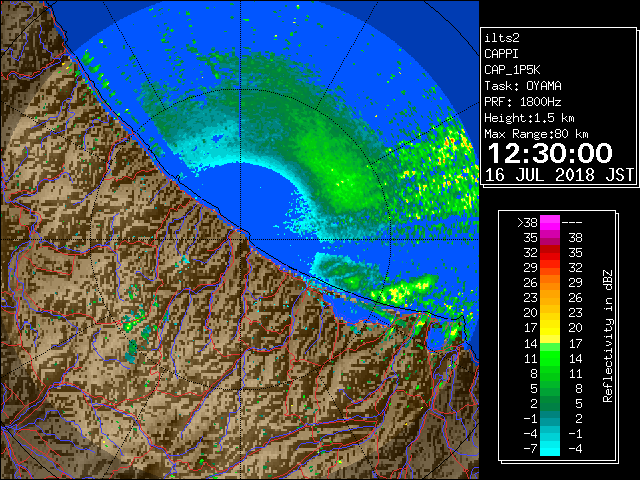
Task: Click the orange 26 dBZ legend swatch
Action: click(x=549, y=283)
